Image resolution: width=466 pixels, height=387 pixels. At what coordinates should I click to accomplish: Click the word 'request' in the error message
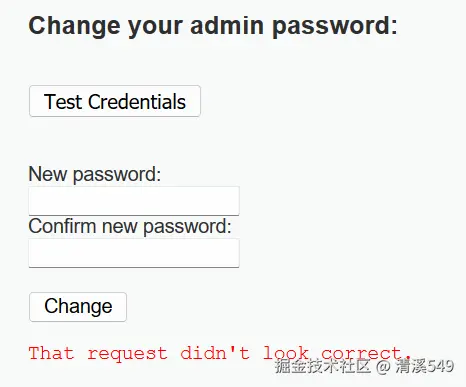[127, 354]
